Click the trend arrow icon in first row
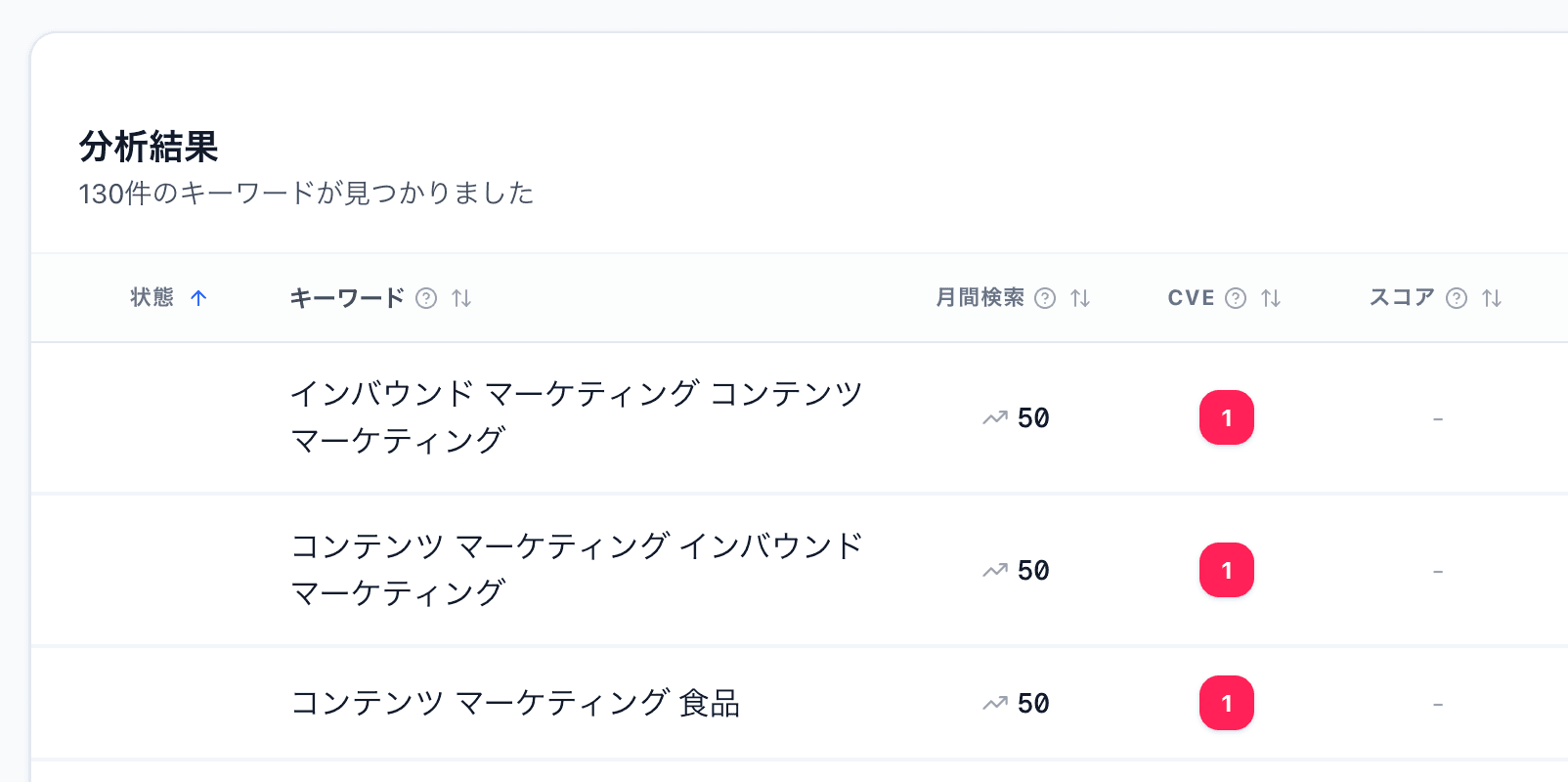The image size is (1568, 782). pos(993,416)
